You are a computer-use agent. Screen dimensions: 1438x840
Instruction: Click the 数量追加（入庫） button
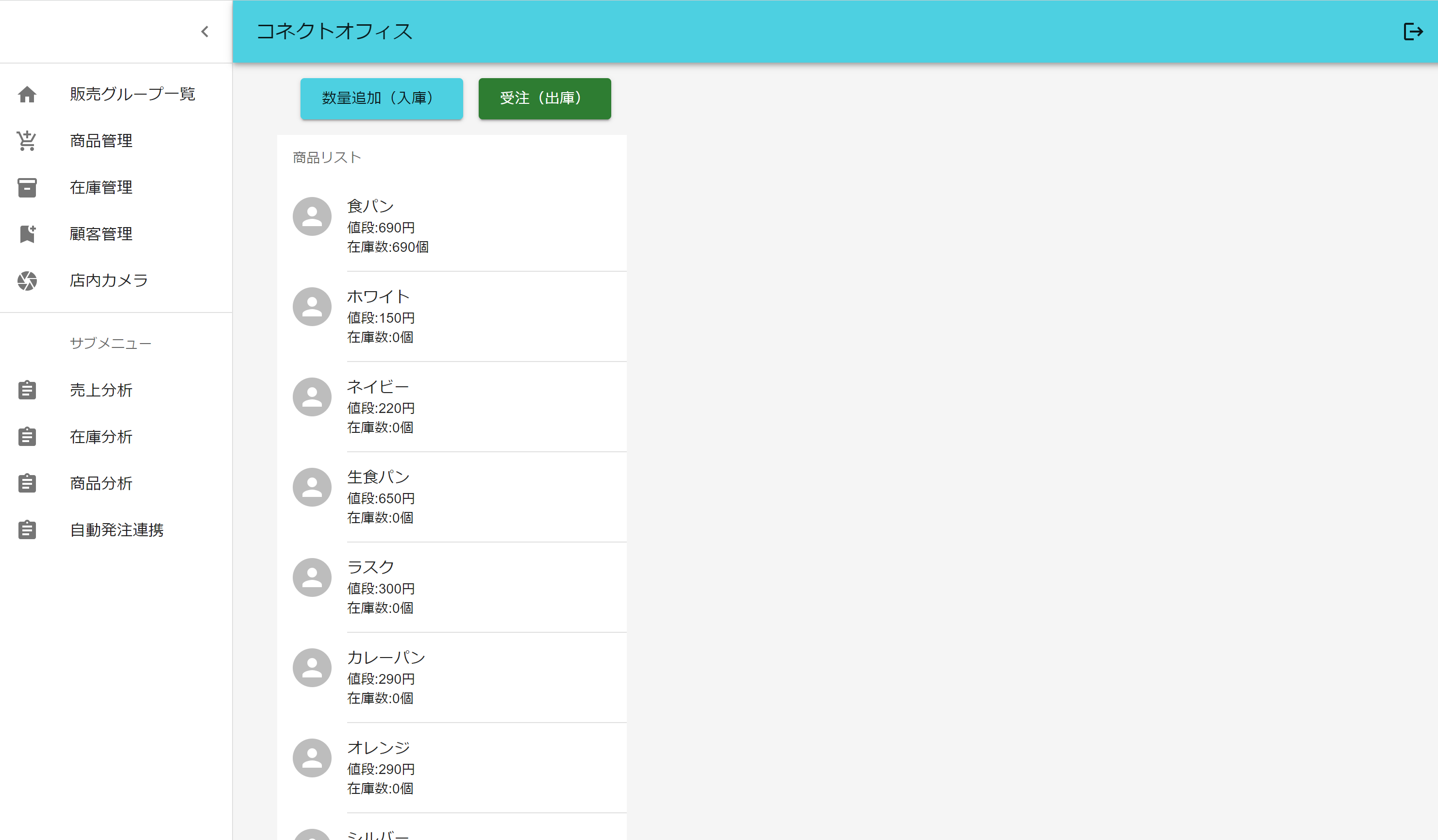point(381,99)
